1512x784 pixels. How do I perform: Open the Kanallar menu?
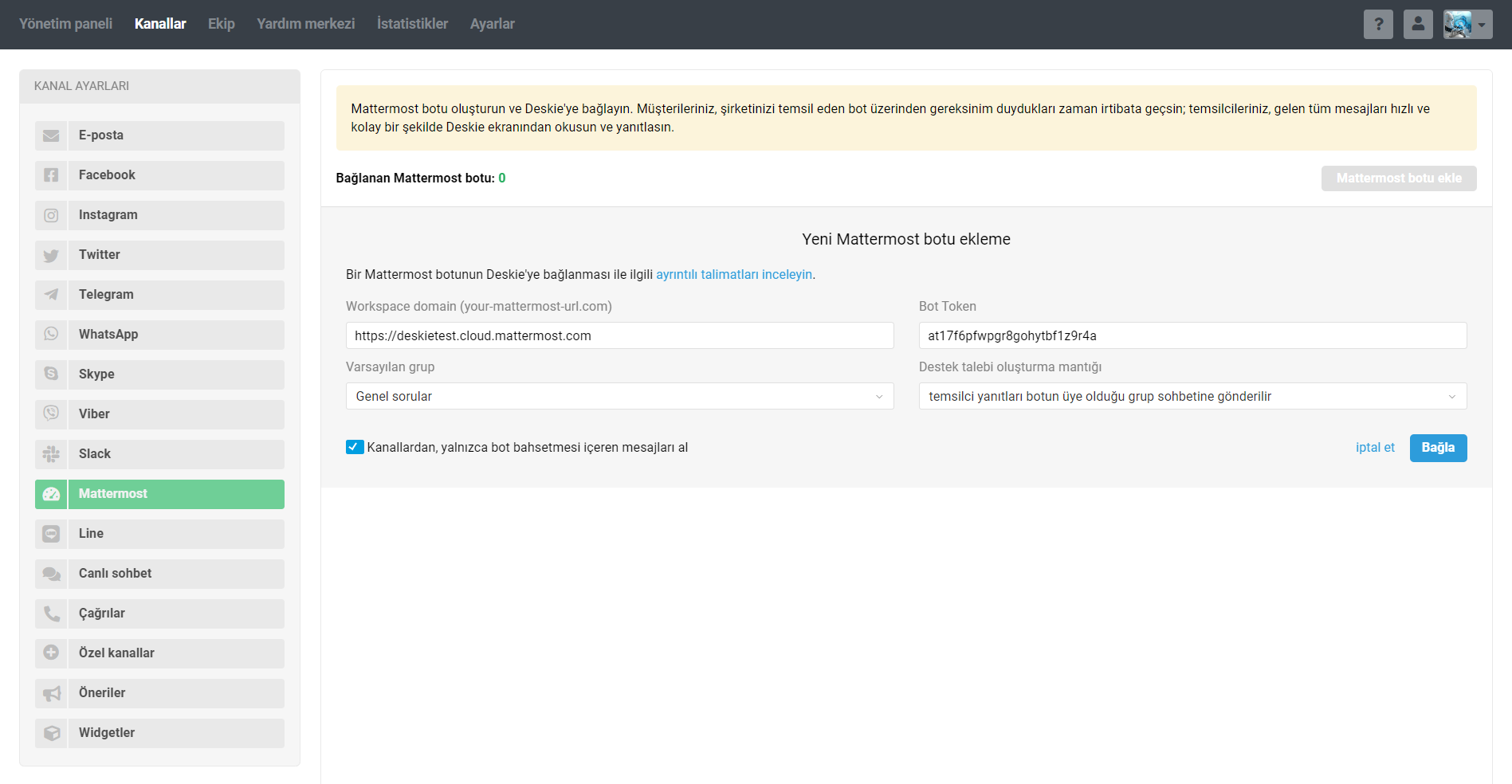(x=160, y=24)
